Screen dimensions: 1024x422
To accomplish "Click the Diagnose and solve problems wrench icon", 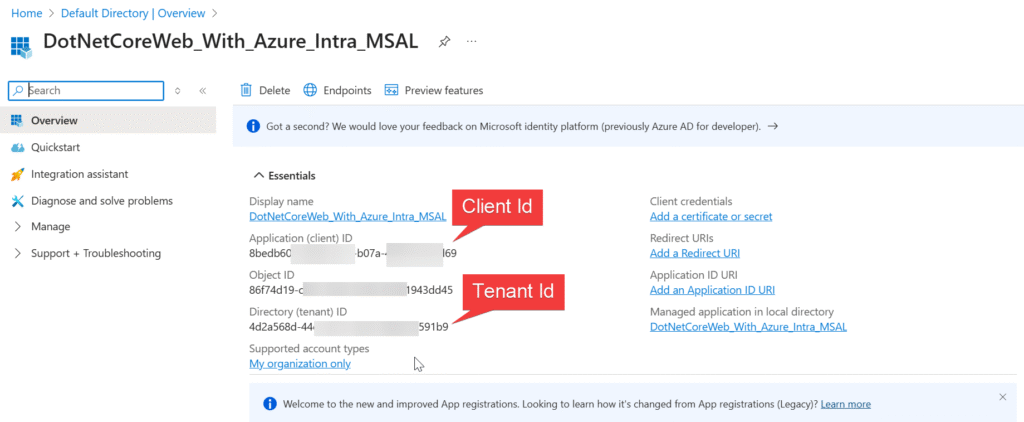I will pos(18,201).
